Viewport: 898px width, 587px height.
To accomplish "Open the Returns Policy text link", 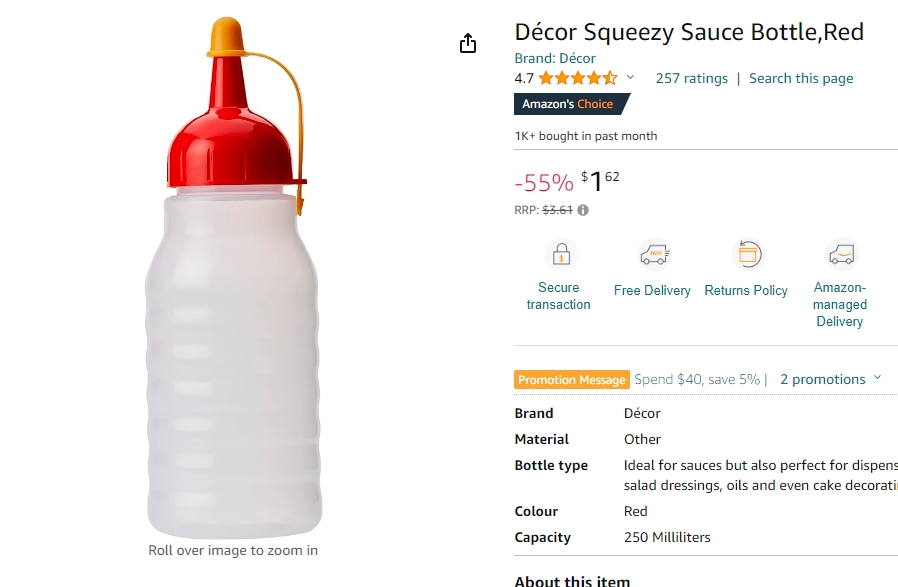I will pos(746,290).
